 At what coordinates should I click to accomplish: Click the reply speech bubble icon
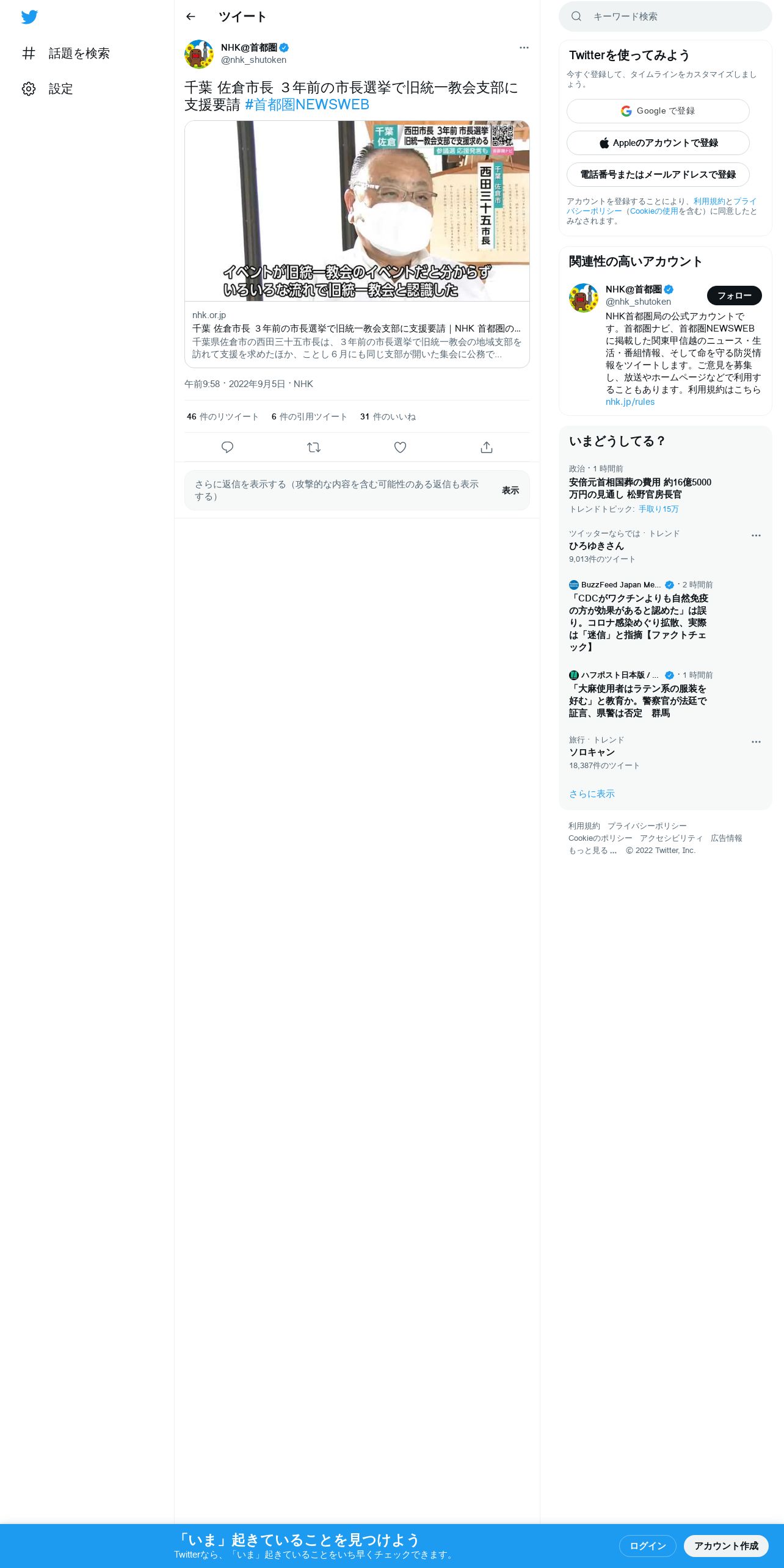point(227,448)
